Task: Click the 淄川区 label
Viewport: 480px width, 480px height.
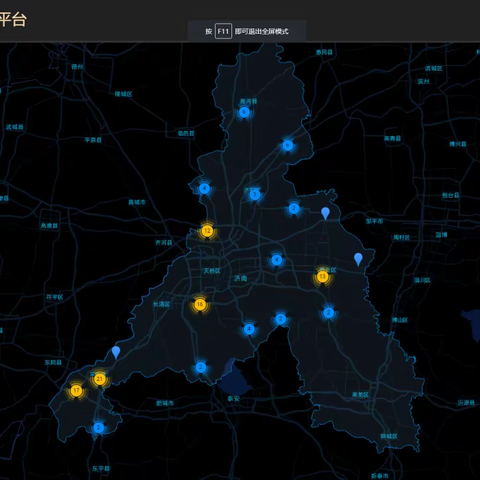Action: pyautogui.click(x=422, y=280)
